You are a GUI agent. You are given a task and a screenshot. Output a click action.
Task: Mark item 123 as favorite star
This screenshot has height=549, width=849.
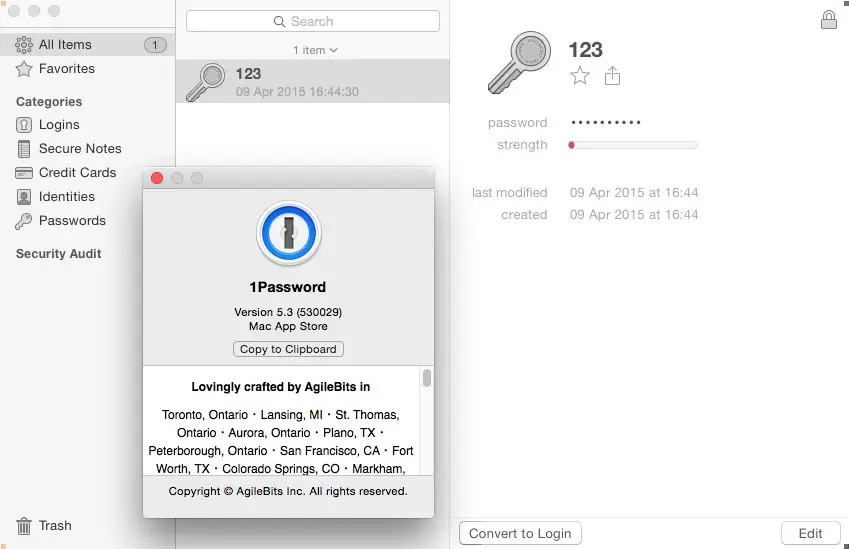click(580, 76)
